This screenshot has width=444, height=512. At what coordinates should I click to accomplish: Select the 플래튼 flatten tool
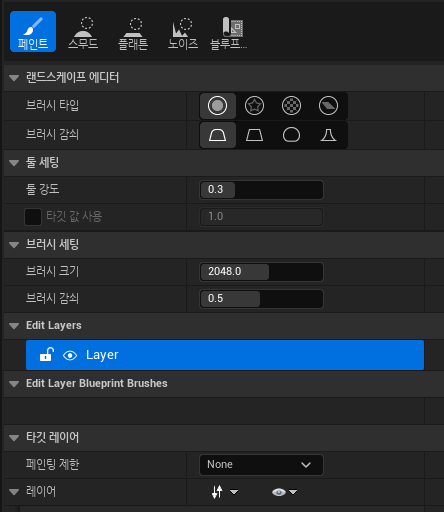point(133,33)
